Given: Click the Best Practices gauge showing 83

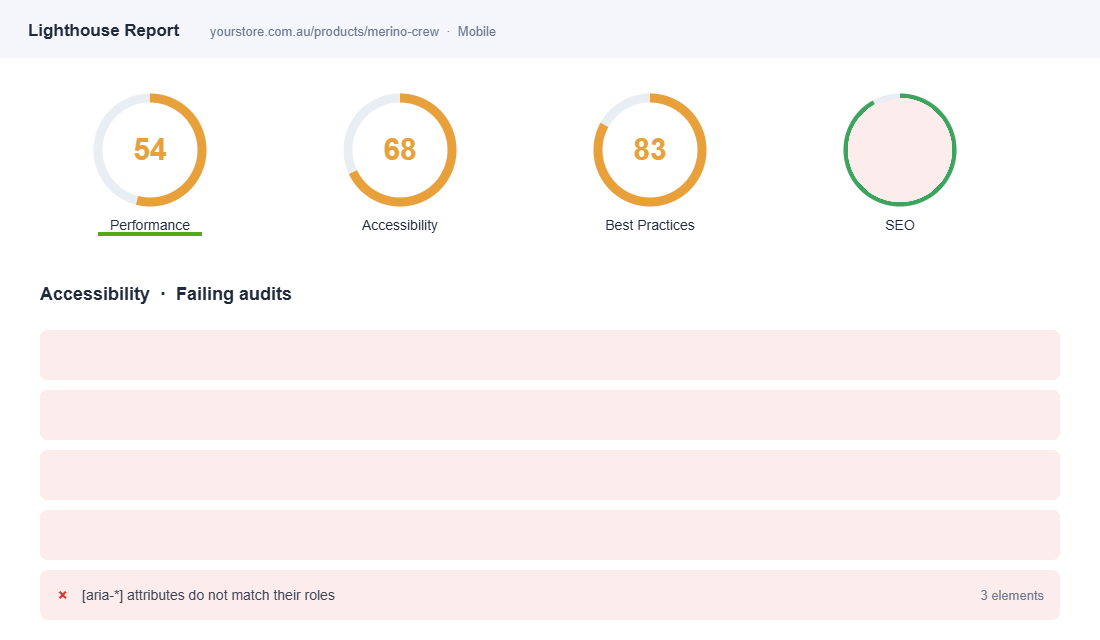Looking at the screenshot, I should coord(650,149).
